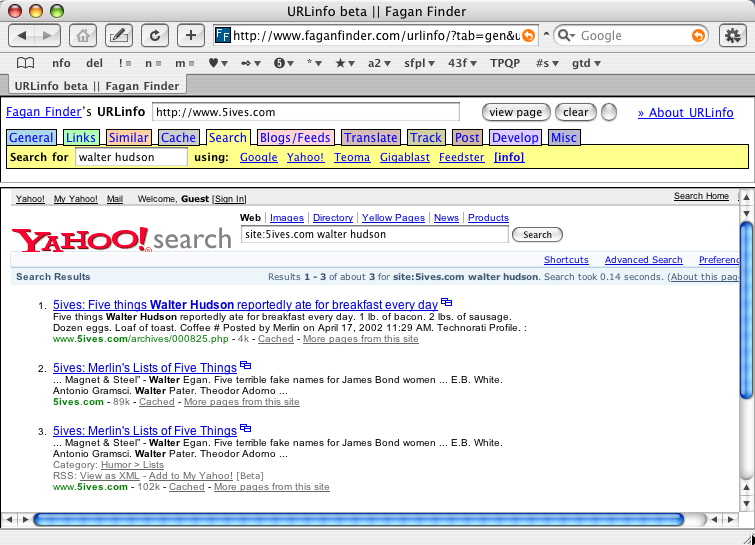Open the Home page button
Screen dimensions: 755x545
83,36
